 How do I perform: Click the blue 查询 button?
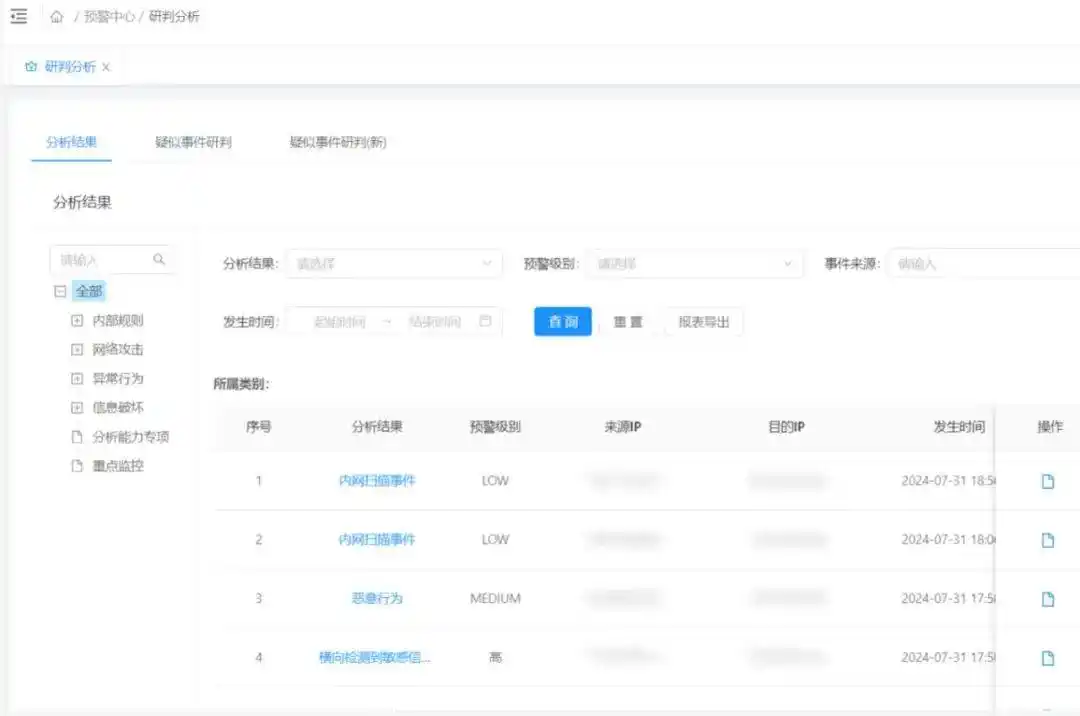coord(562,321)
